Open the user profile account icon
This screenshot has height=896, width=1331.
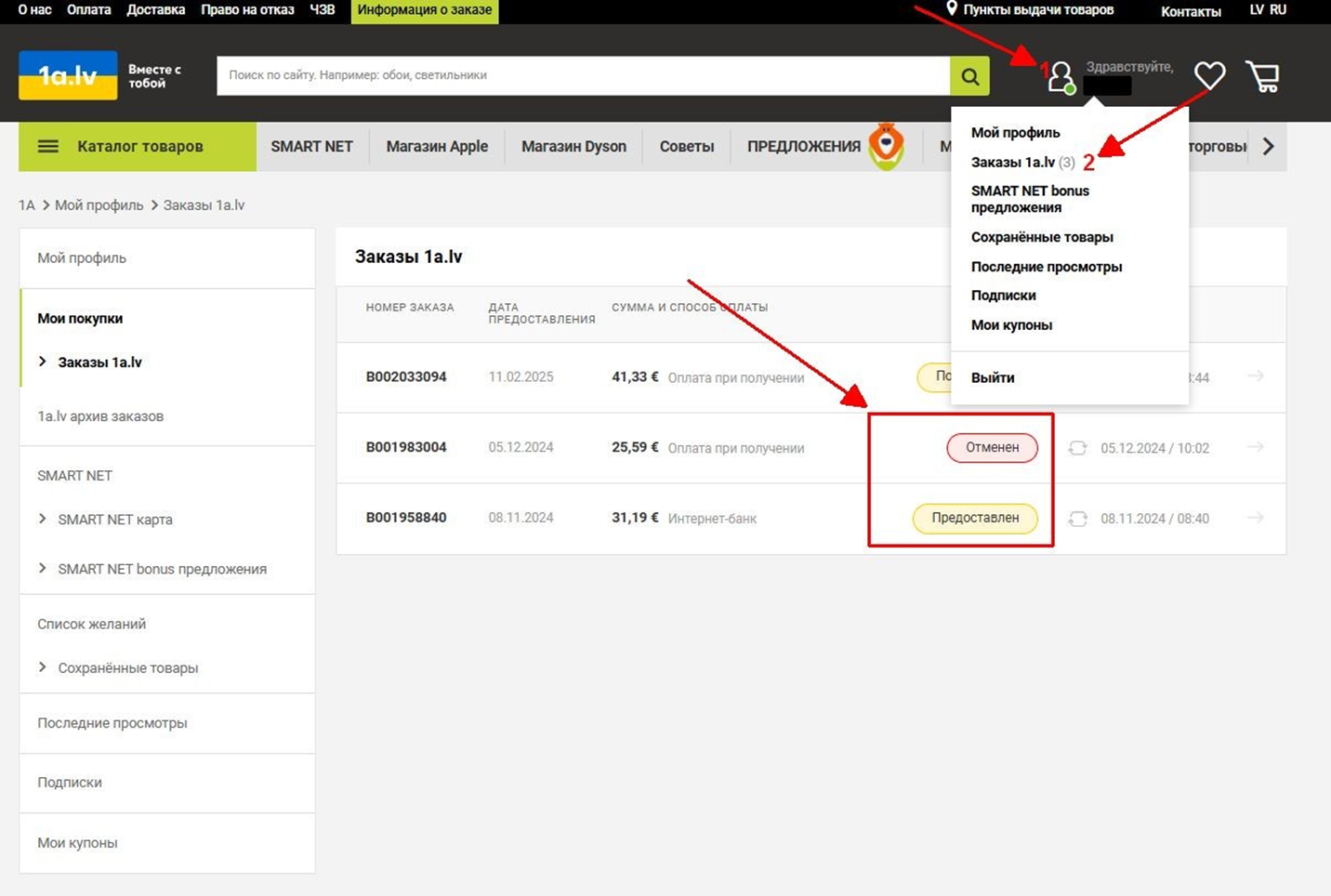pyautogui.click(x=1061, y=77)
